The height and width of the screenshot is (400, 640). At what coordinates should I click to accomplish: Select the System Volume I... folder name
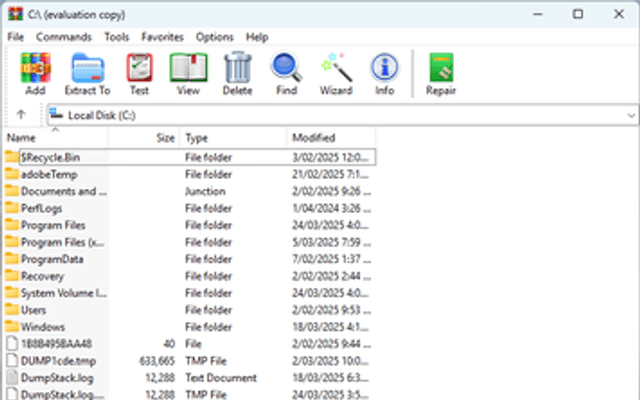(x=64, y=293)
